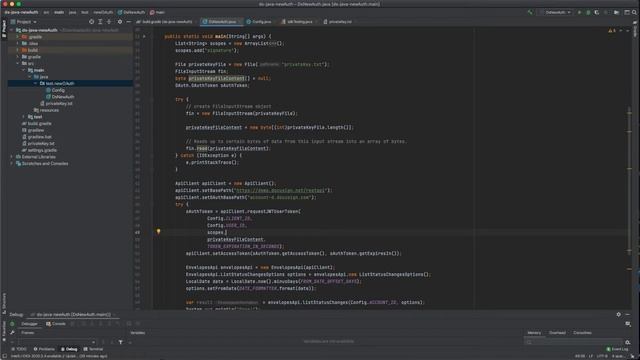
Task: Click Rerun icon in Debug panel
Action: (x=12, y=324)
